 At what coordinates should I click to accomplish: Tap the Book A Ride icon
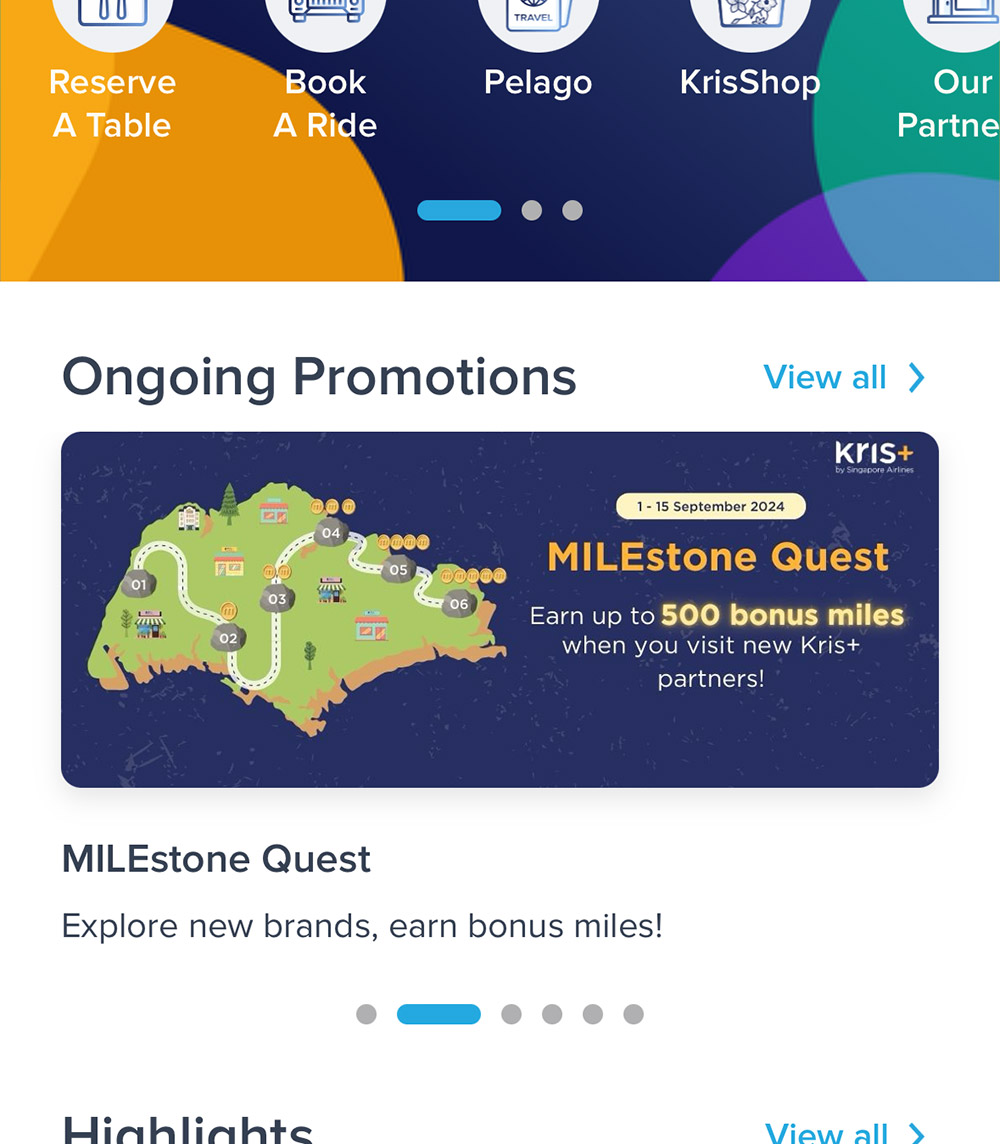pyautogui.click(x=326, y=20)
